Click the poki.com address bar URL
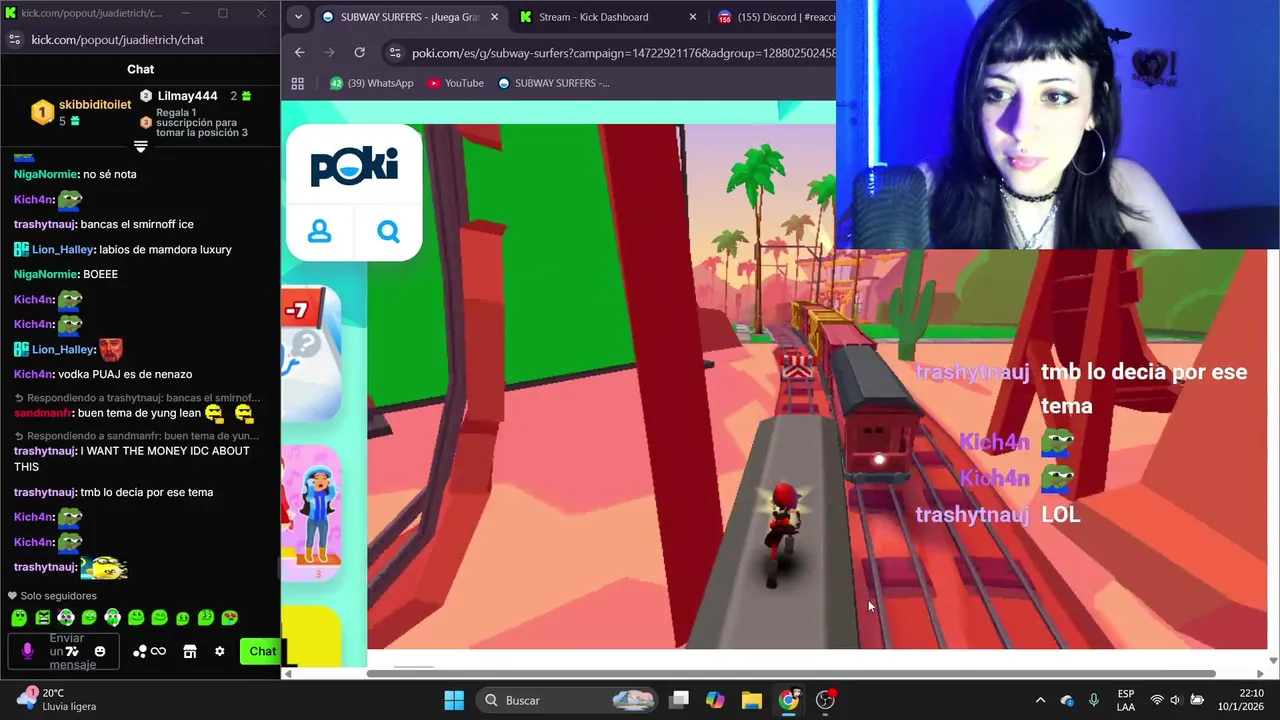The image size is (1280, 720). (x=623, y=53)
